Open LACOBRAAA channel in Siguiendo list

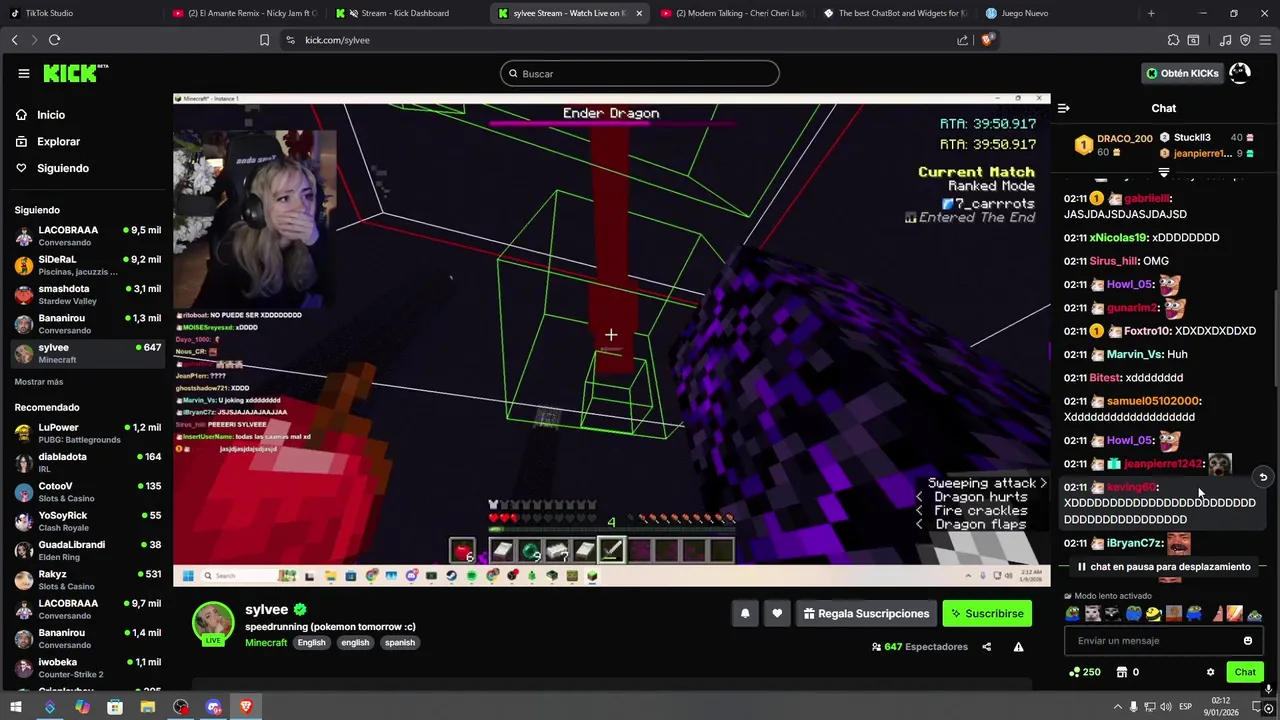point(86,236)
